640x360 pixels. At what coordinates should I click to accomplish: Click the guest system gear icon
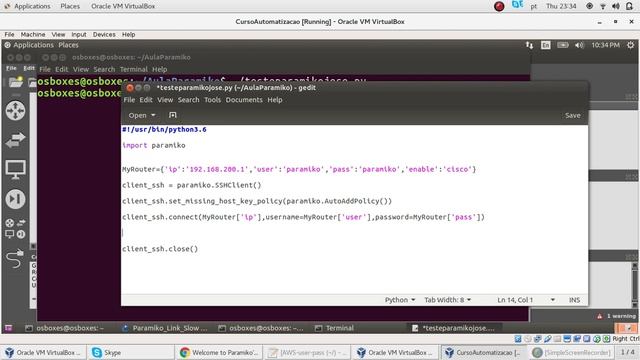pyautogui.click(x=631, y=45)
